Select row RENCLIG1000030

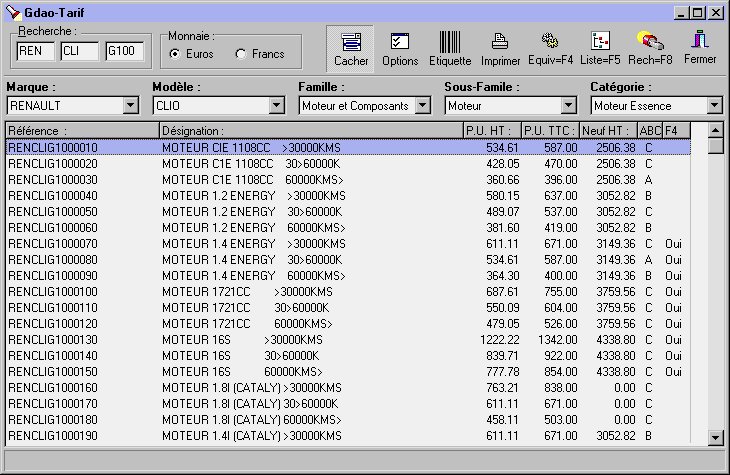tap(348, 180)
